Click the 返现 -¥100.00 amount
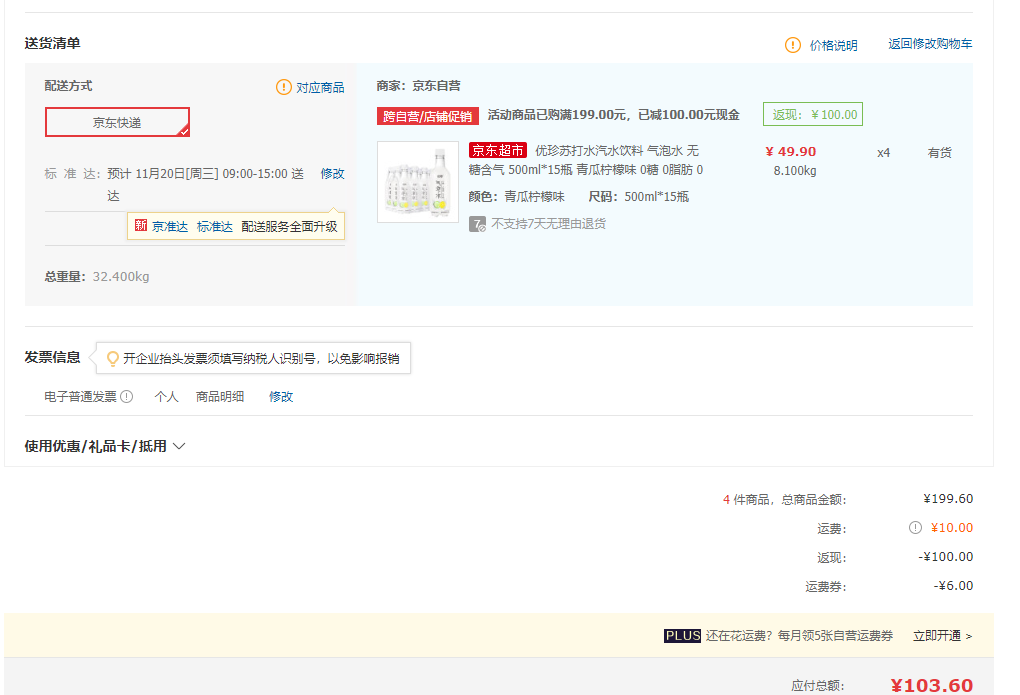The width and height of the screenshot is (1020, 695). [946, 556]
